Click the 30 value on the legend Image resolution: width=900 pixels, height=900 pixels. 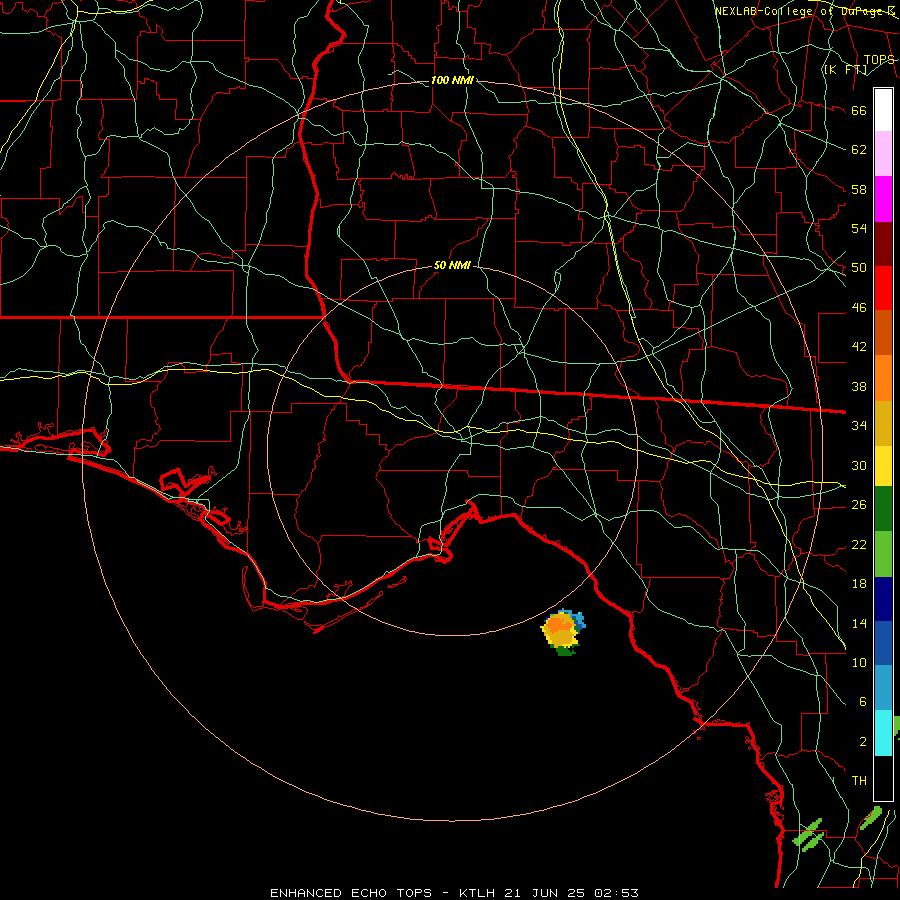(x=859, y=465)
